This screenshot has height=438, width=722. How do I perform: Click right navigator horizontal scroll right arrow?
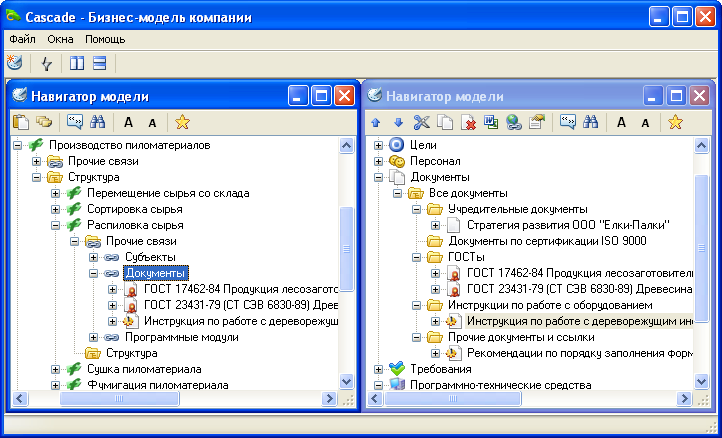(x=684, y=398)
